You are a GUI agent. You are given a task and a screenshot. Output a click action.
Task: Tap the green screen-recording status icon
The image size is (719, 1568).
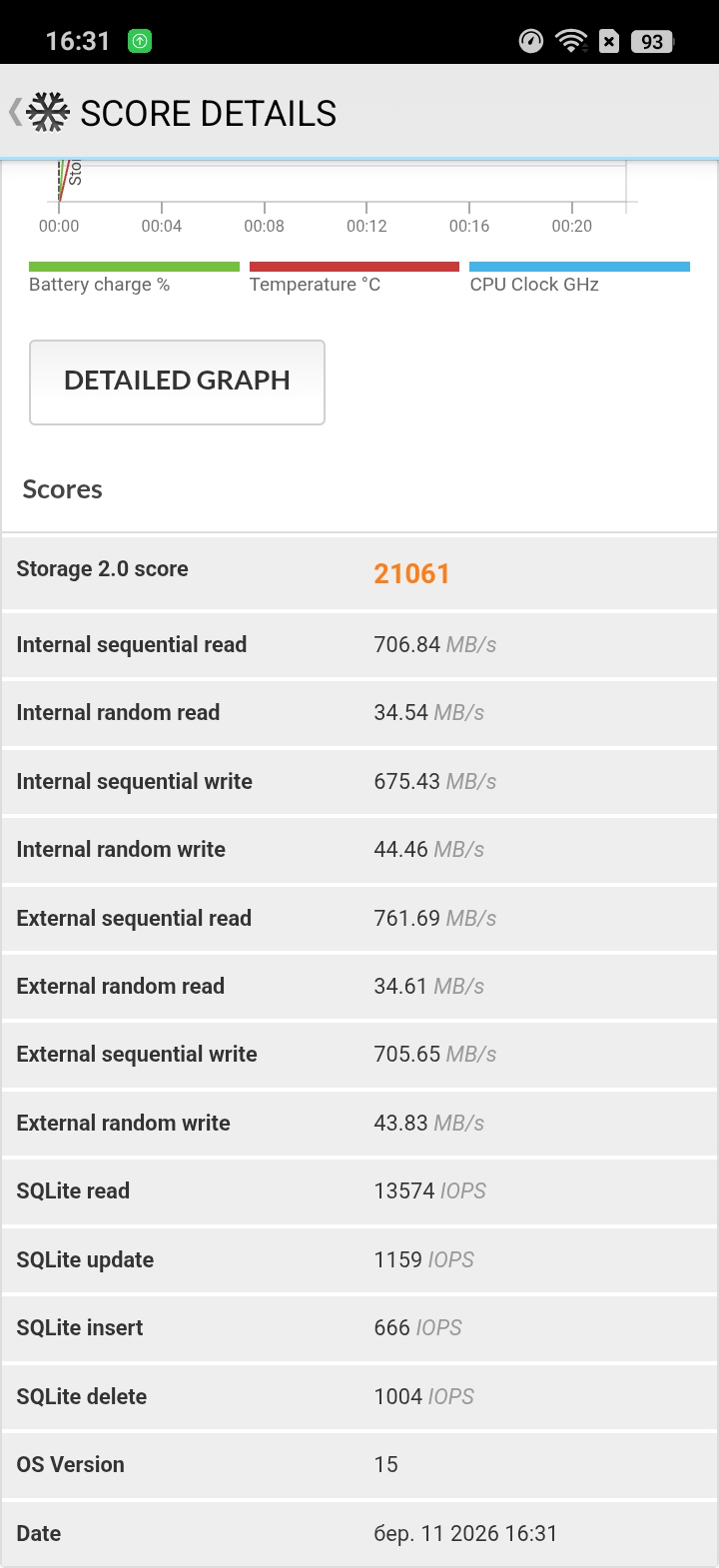point(140,41)
